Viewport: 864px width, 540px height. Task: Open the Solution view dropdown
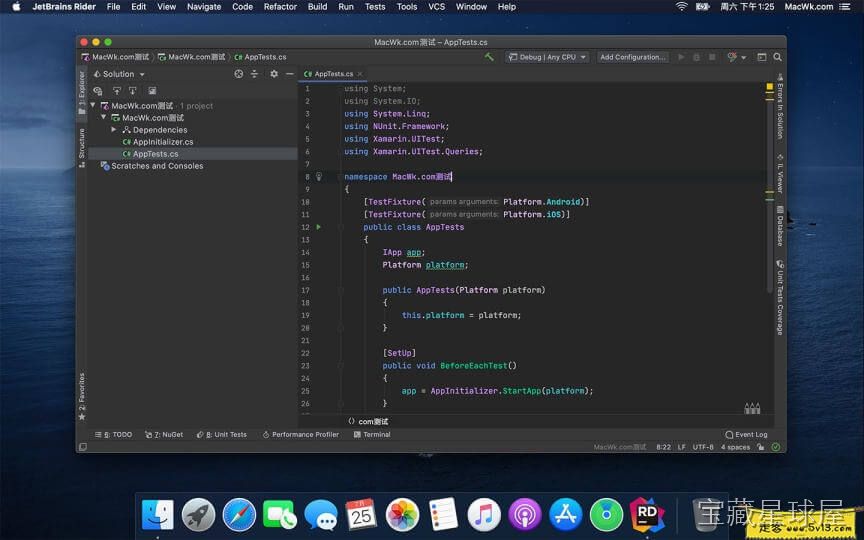(119, 74)
